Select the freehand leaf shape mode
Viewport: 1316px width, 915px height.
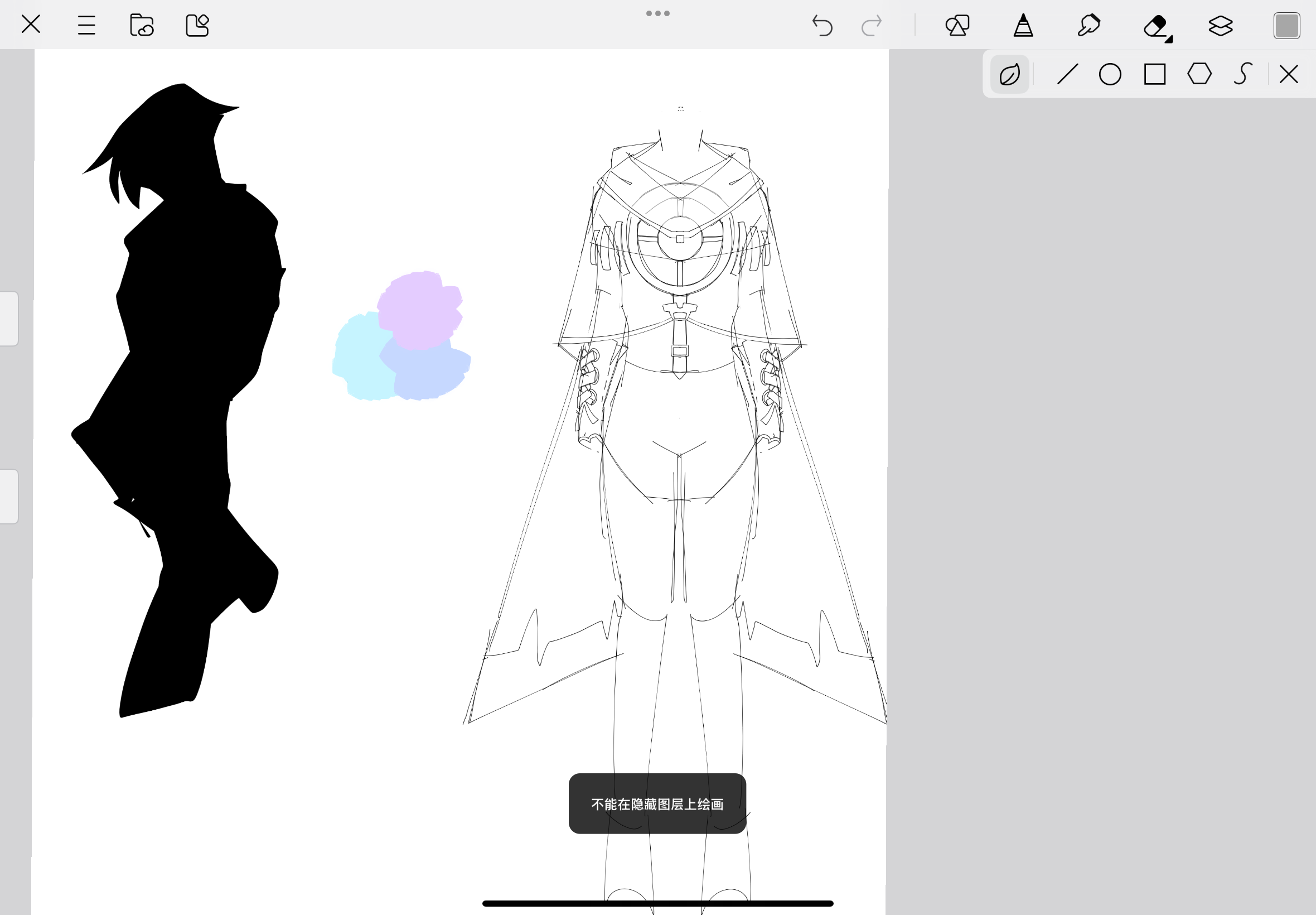coord(1009,74)
